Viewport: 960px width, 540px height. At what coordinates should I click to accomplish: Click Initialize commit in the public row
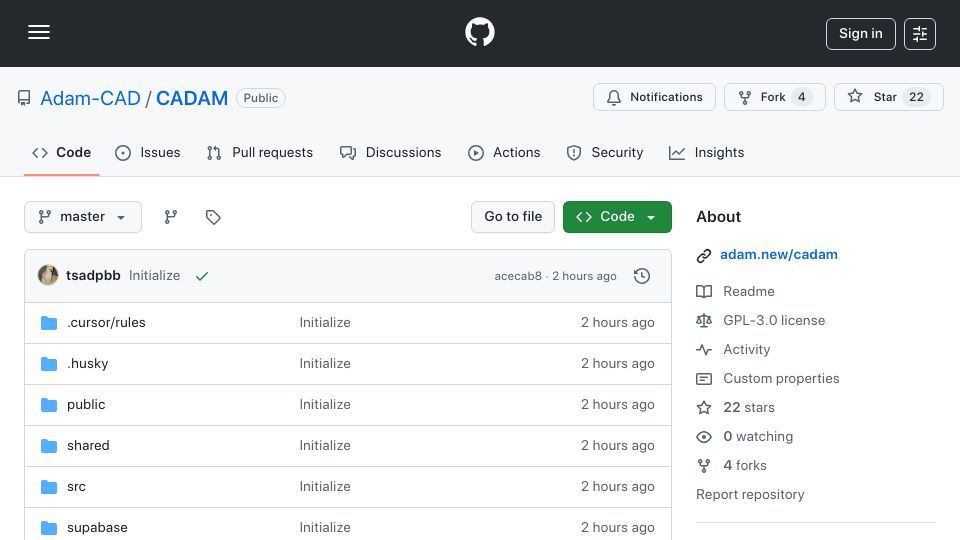(324, 405)
